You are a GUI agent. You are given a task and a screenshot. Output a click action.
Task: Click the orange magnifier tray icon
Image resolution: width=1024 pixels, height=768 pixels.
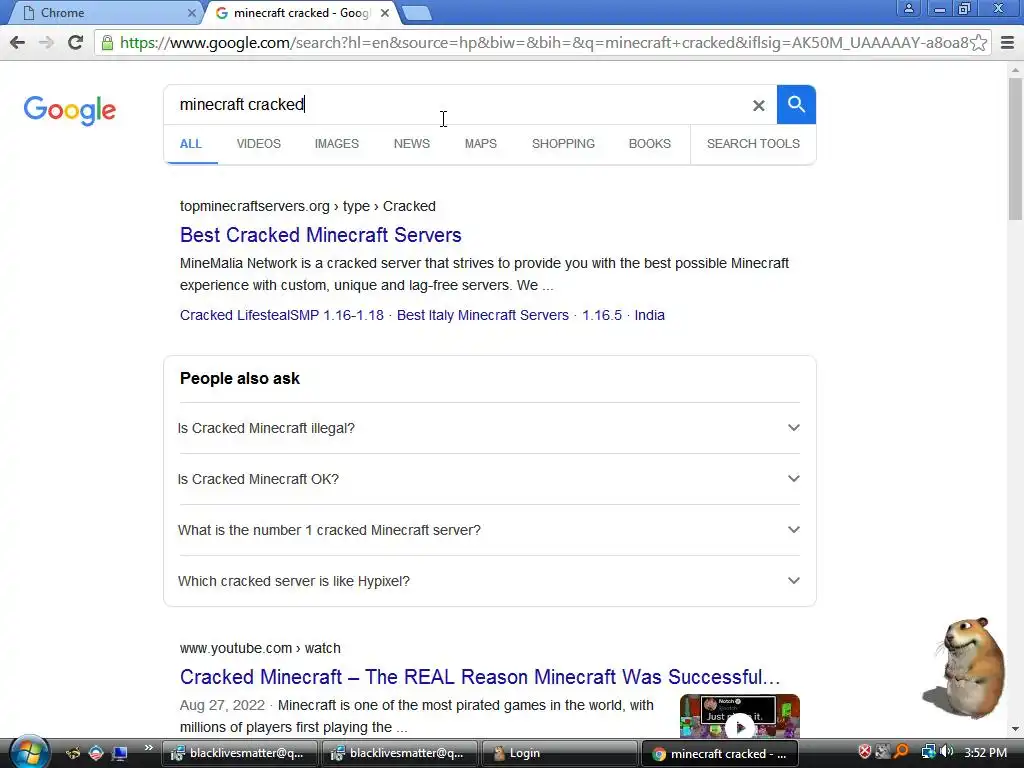(x=901, y=752)
